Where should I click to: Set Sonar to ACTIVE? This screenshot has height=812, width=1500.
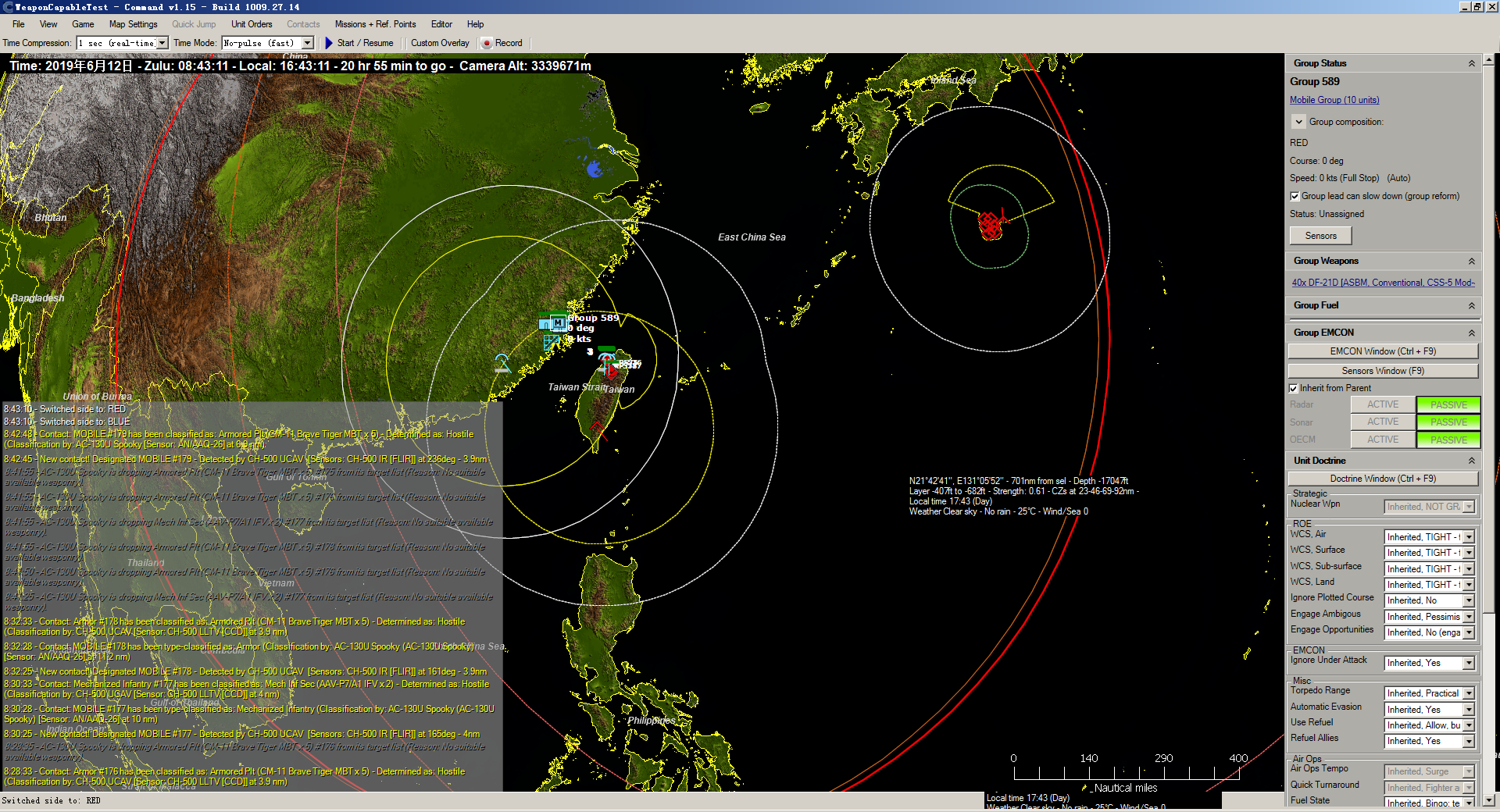point(1383,422)
